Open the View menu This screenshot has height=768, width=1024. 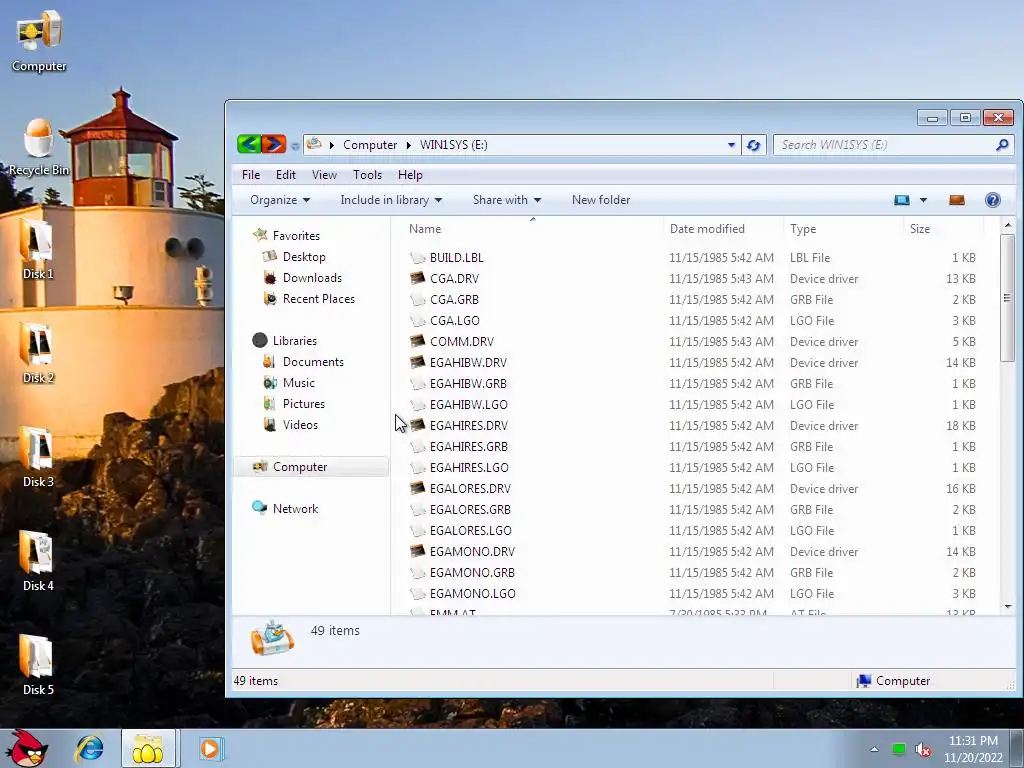pyautogui.click(x=324, y=175)
